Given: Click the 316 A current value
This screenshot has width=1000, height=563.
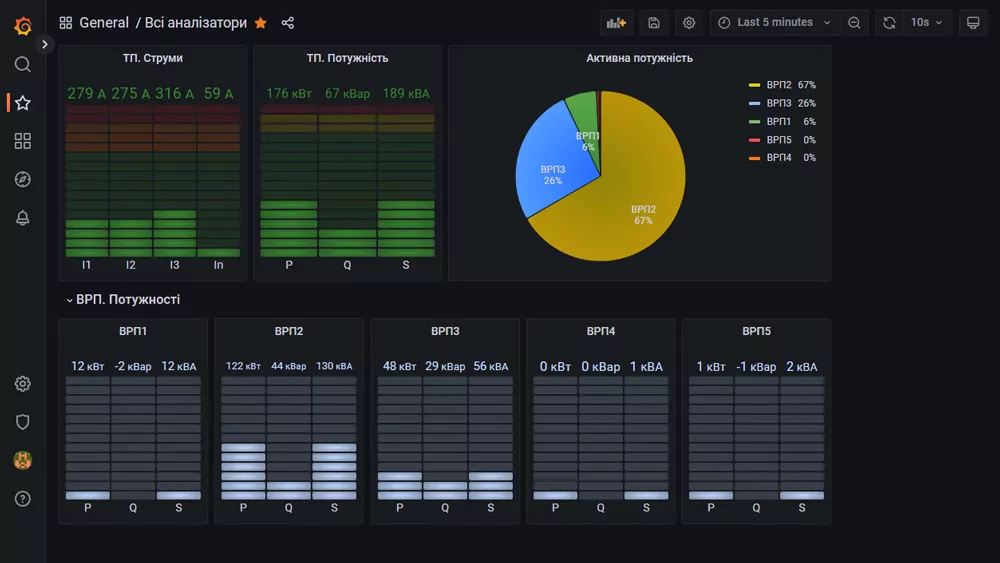Looking at the screenshot, I should pyautogui.click(x=174, y=94).
